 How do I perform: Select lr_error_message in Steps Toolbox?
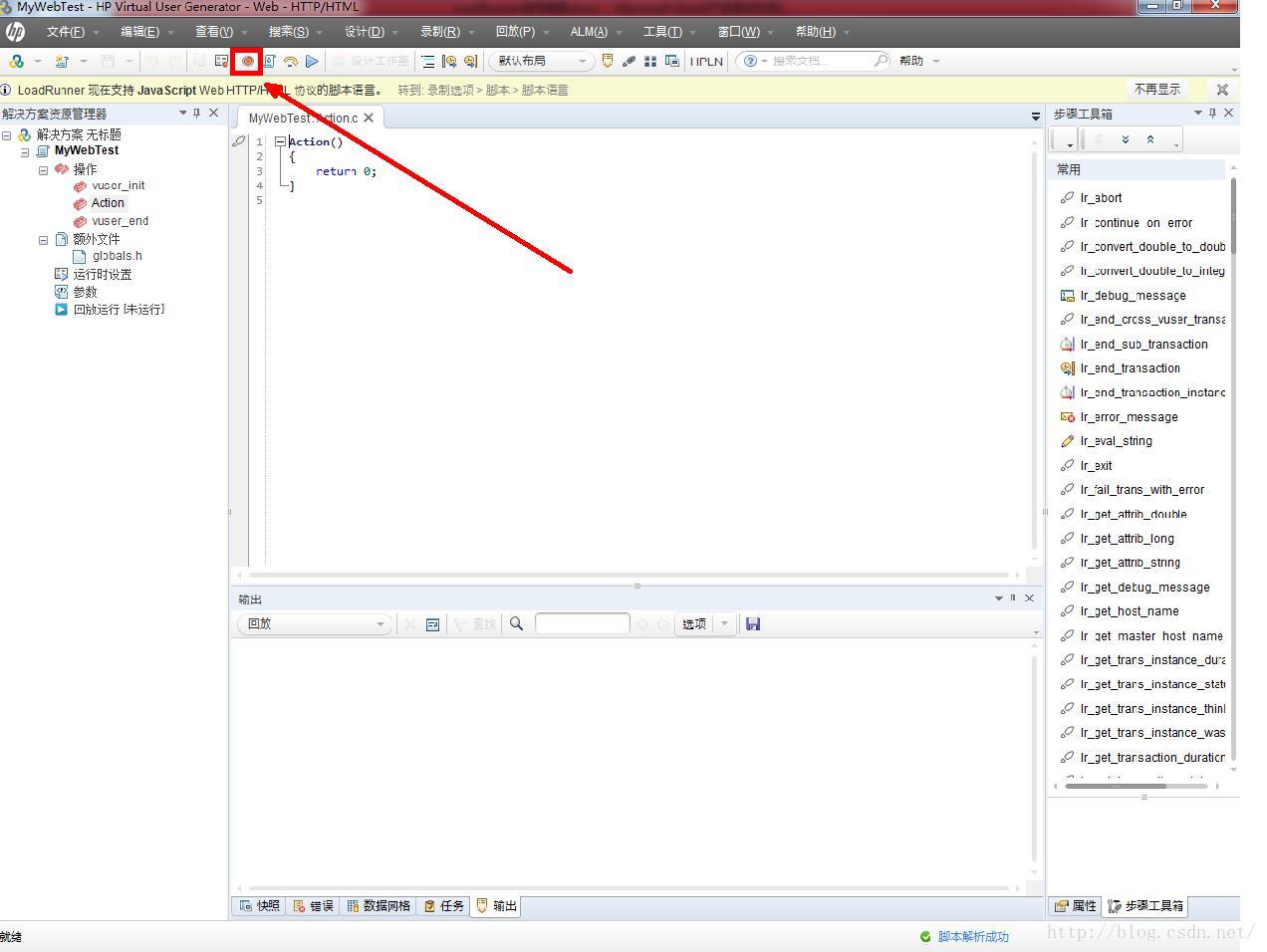tap(1129, 417)
